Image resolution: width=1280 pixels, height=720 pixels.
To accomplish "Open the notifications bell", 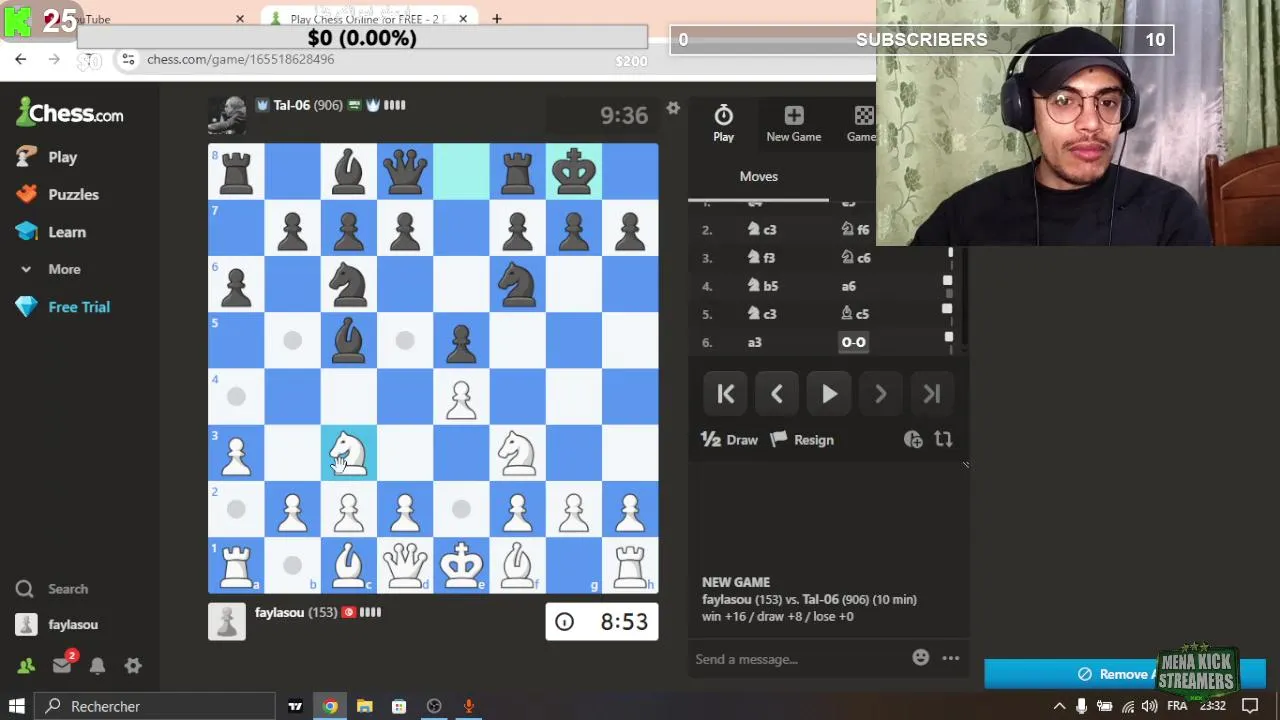I will [97, 665].
